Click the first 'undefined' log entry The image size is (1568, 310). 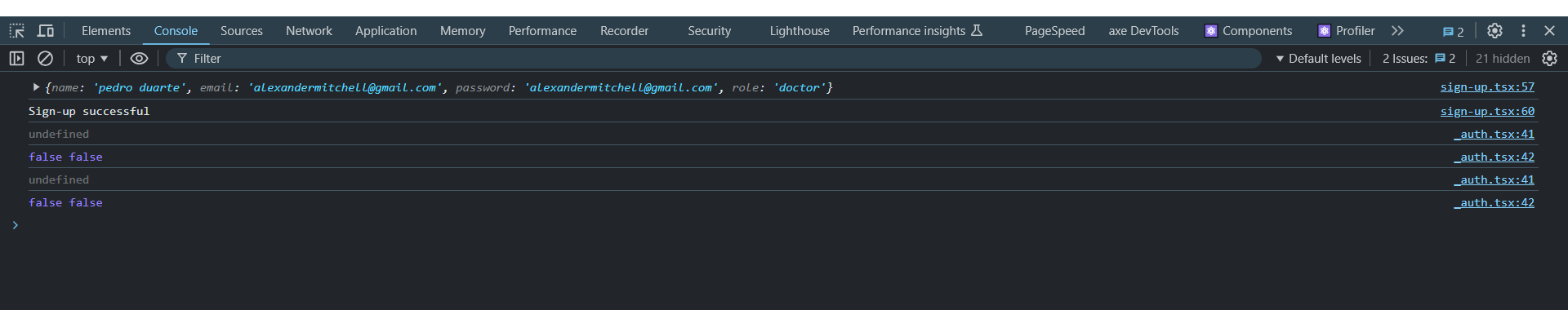(x=59, y=134)
